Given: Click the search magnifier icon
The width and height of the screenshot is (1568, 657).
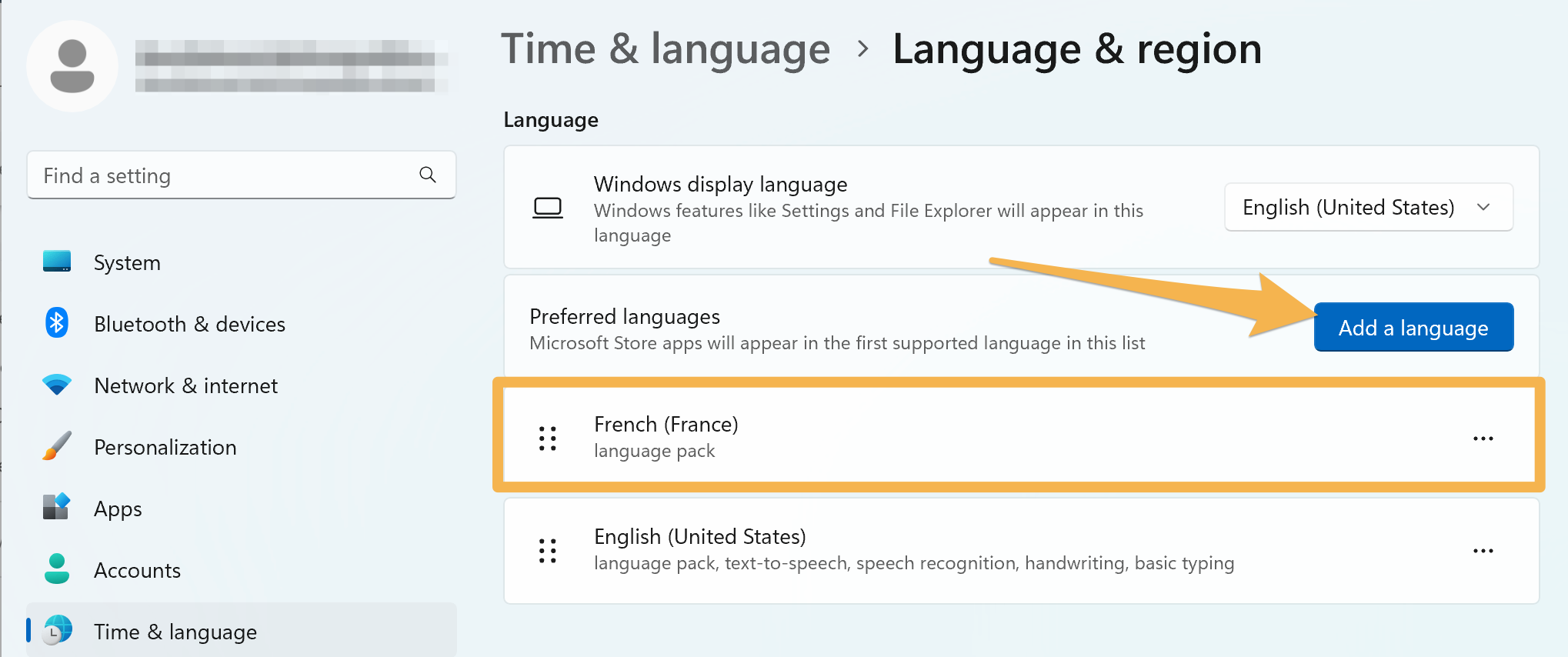Looking at the screenshot, I should point(428,175).
